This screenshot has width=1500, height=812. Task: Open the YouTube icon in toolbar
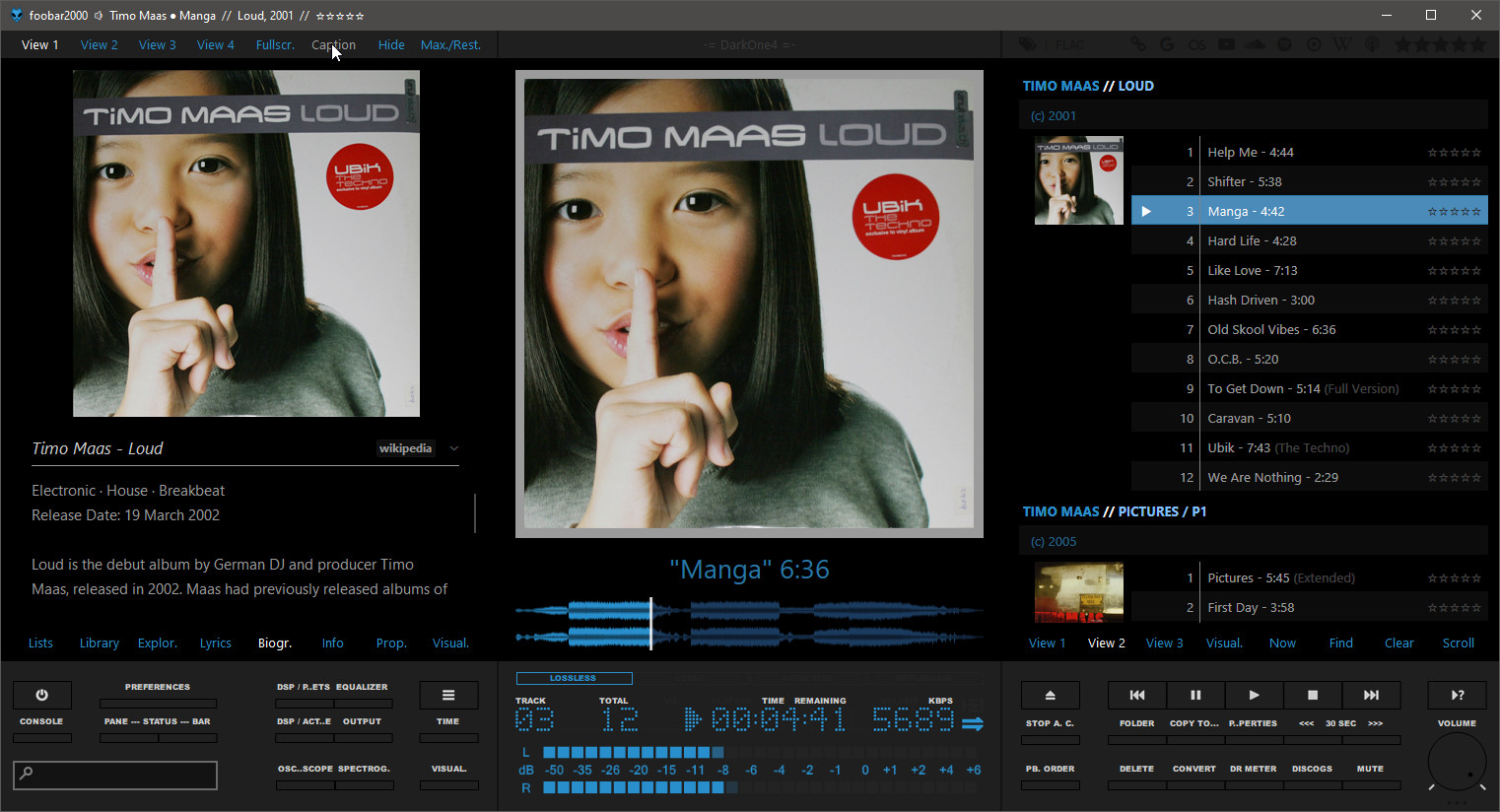click(x=1226, y=44)
